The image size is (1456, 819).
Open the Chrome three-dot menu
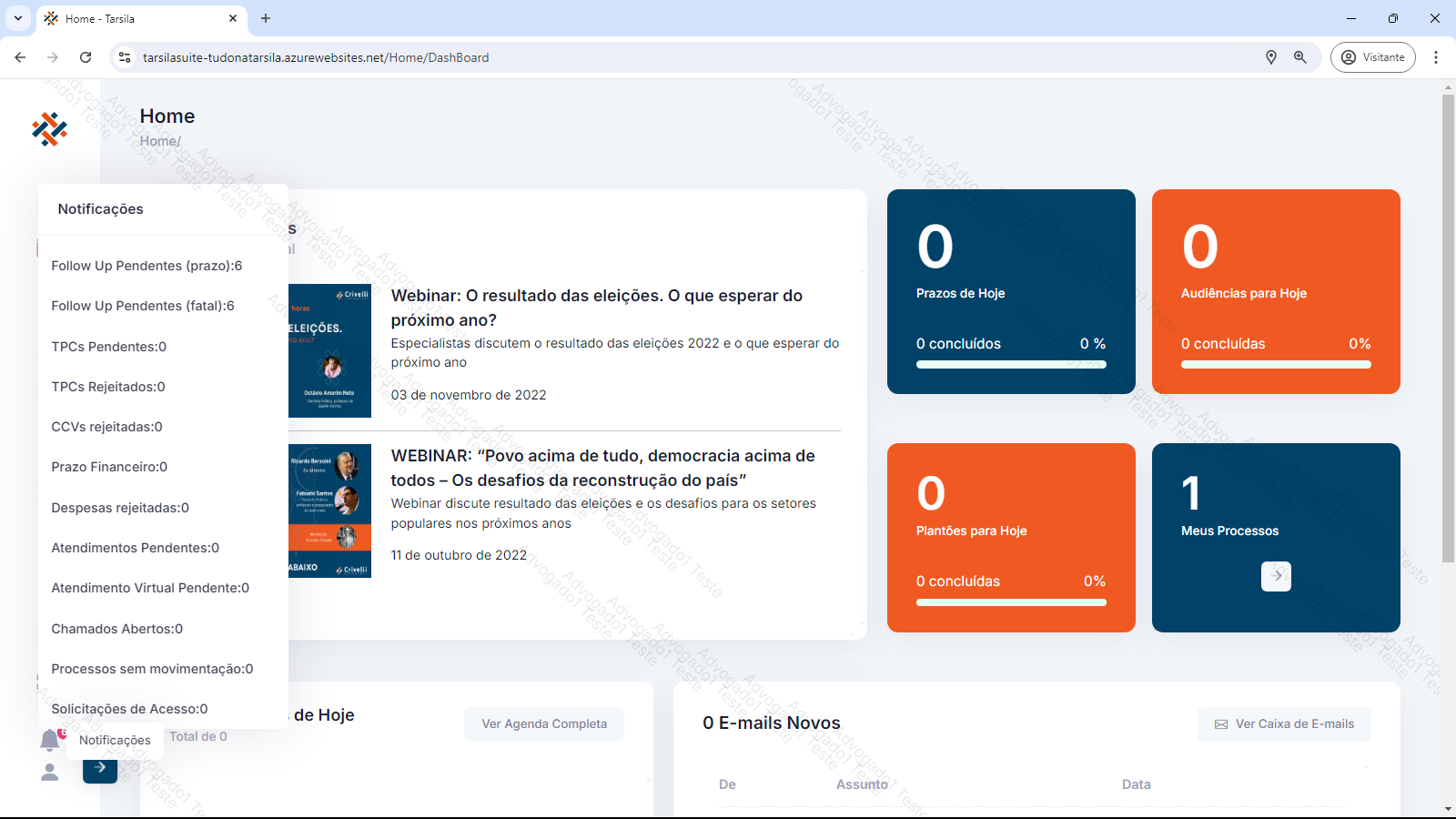point(1436,57)
